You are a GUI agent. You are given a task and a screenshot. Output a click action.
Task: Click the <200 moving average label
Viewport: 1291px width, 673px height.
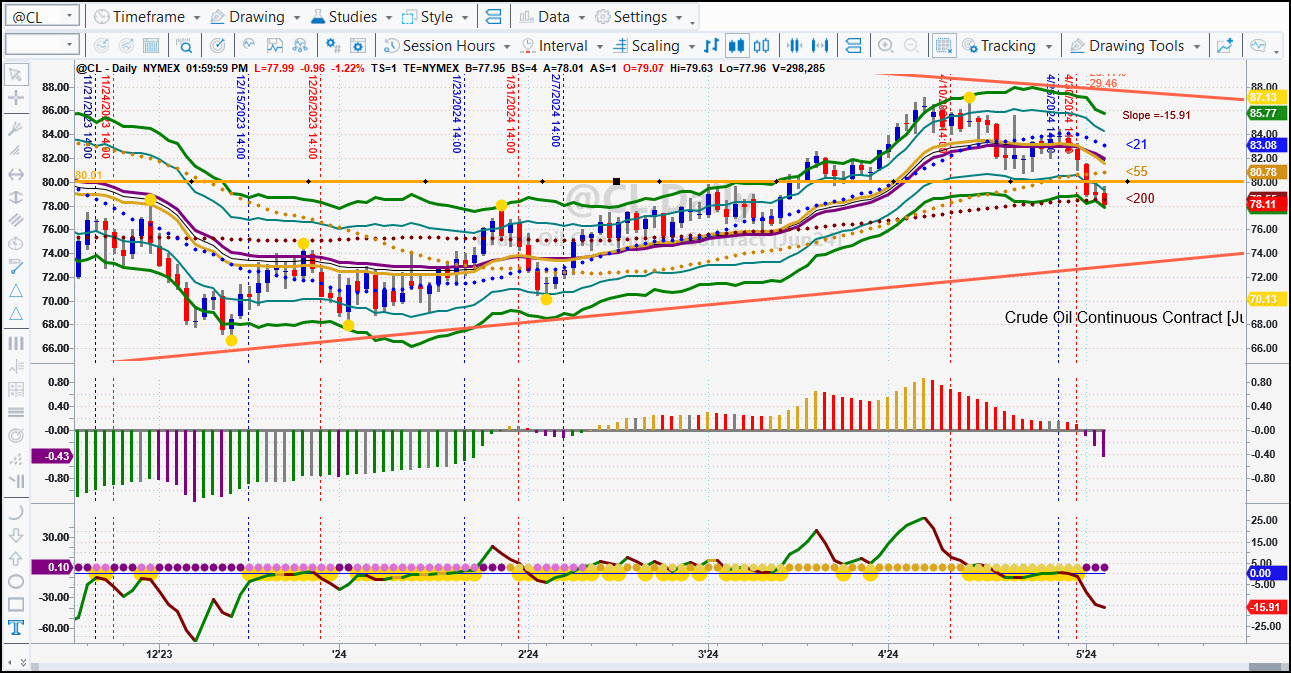pyautogui.click(x=1140, y=198)
